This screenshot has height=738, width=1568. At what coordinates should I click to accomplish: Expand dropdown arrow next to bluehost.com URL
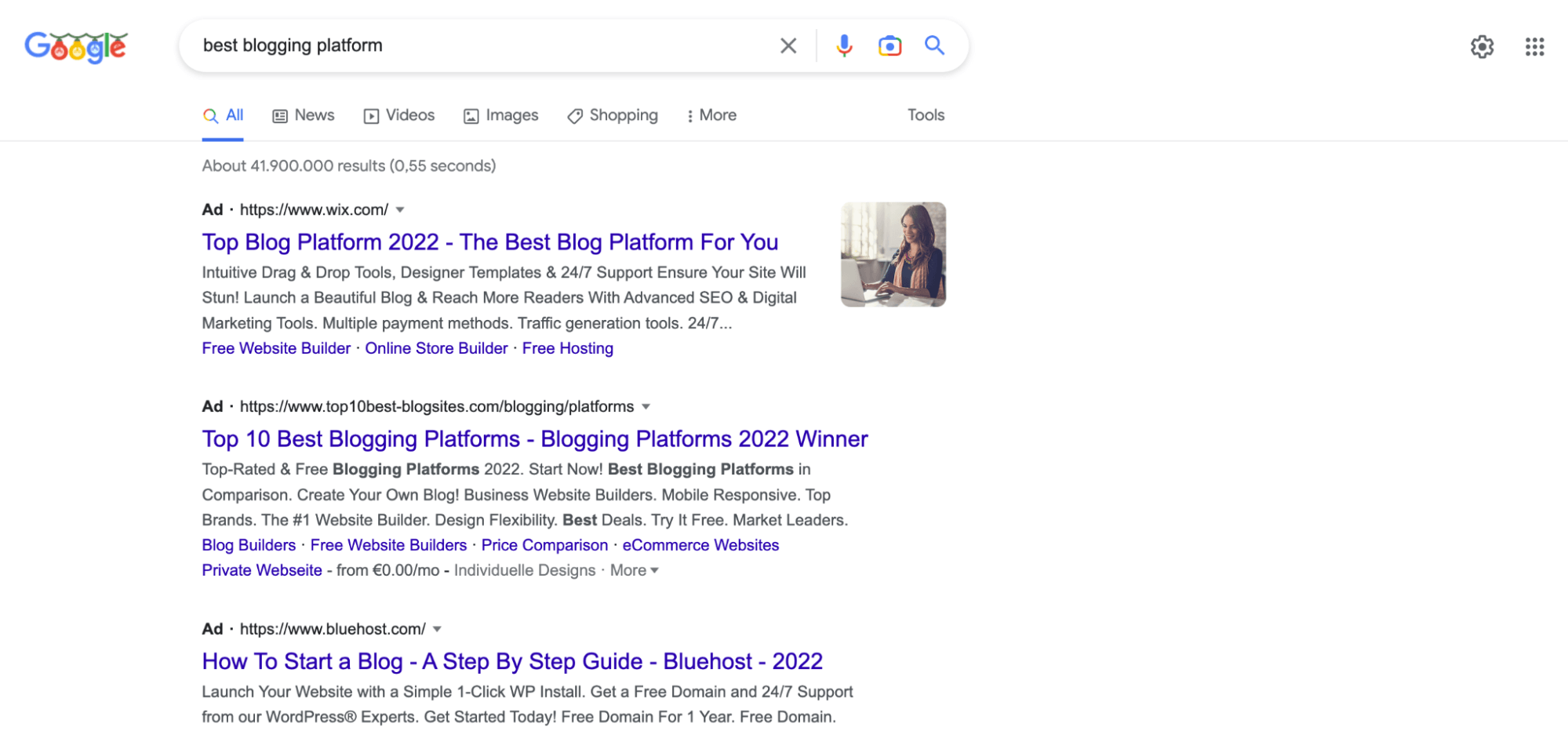coord(438,630)
